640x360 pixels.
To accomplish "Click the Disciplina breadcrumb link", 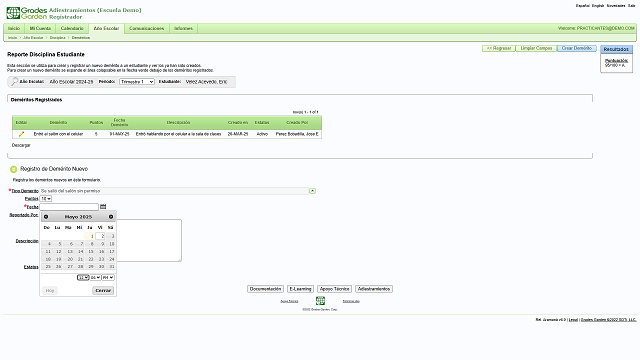I will pyautogui.click(x=58, y=38).
